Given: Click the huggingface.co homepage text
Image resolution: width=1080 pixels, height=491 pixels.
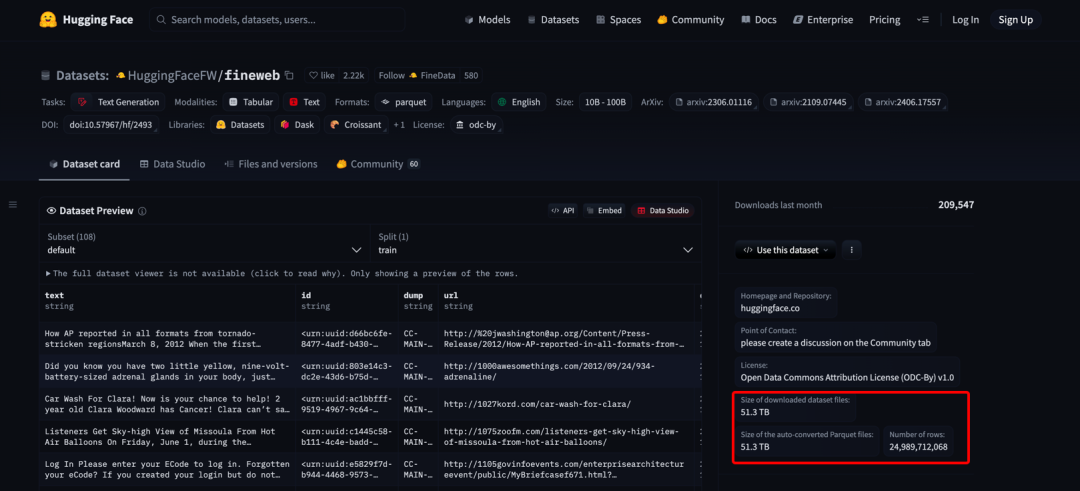Looking at the screenshot, I should [769, 308].
